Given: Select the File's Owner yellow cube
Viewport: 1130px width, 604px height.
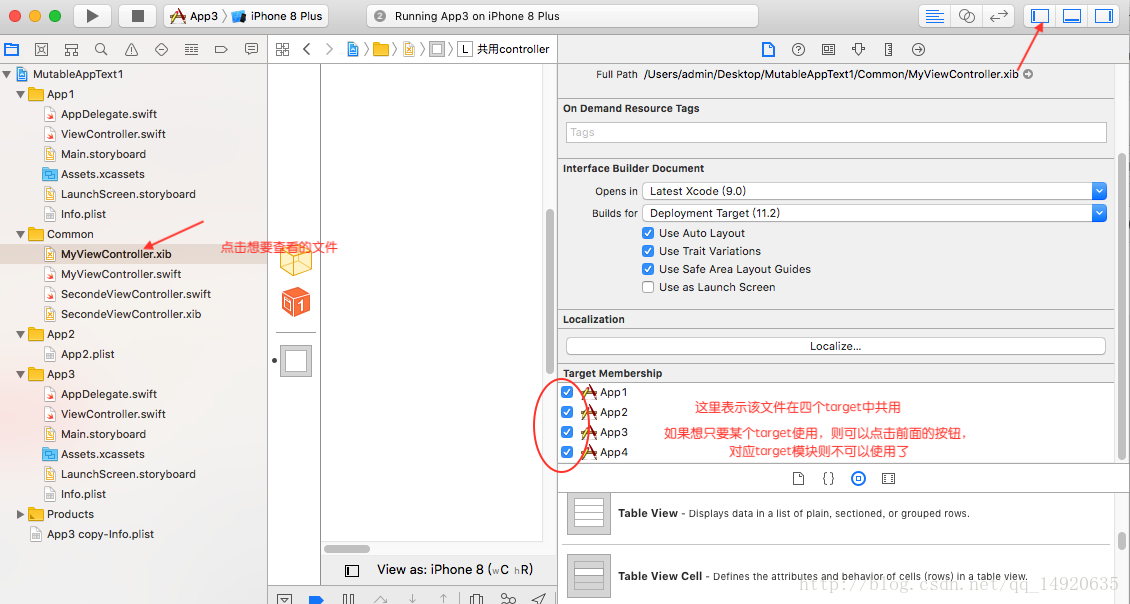Looking at the screenshot, I should pos(295,261).
